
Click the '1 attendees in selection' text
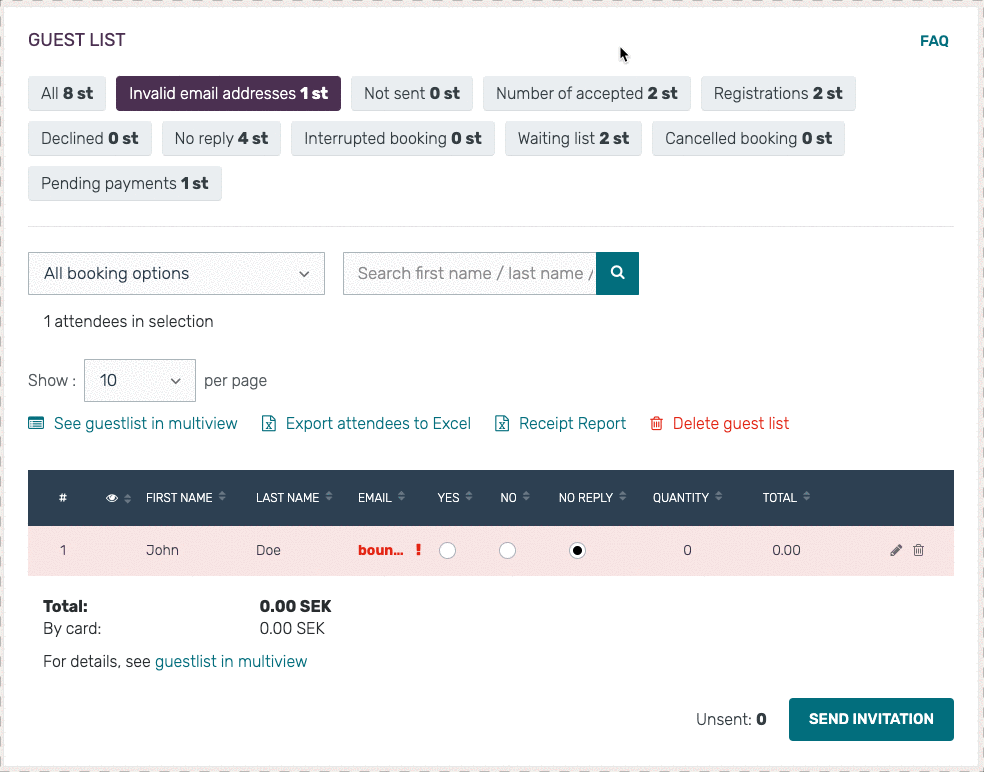point(129,321)
